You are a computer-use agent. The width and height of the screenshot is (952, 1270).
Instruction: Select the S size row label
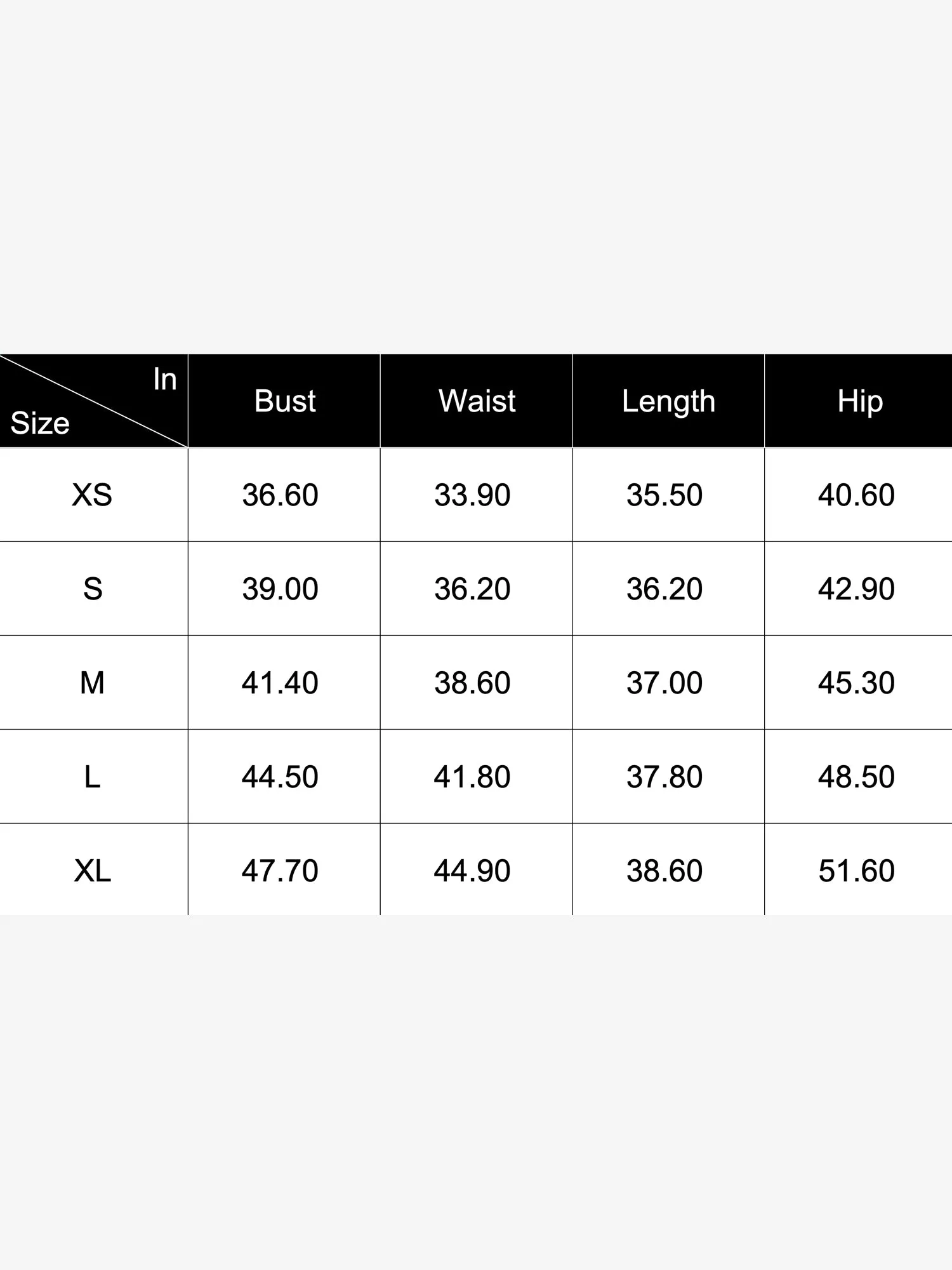(93, 589)
